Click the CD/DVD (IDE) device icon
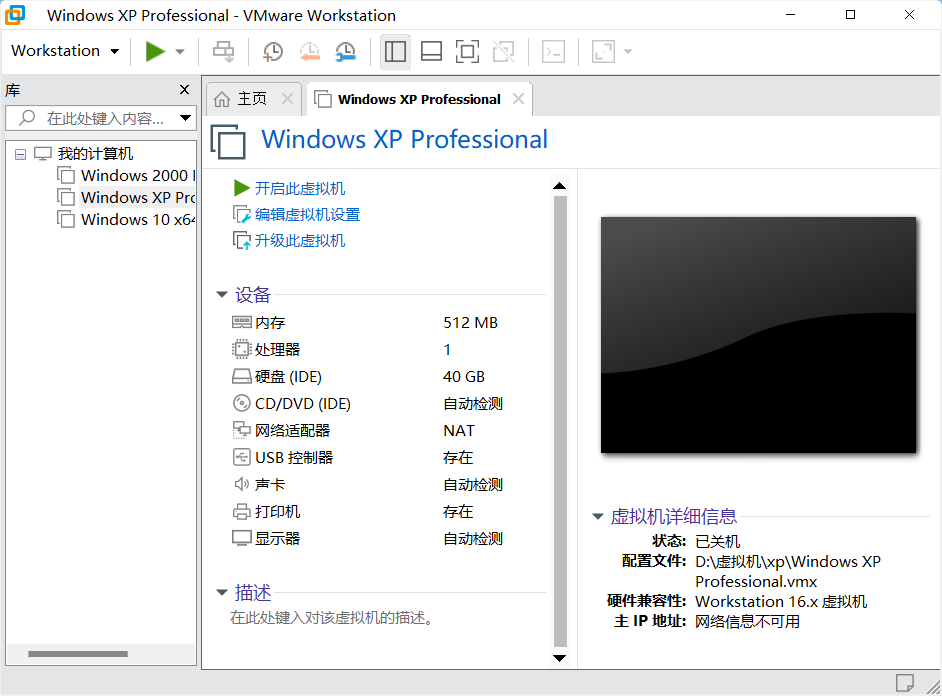Screen dimensions: 942x696 point(241,404)
